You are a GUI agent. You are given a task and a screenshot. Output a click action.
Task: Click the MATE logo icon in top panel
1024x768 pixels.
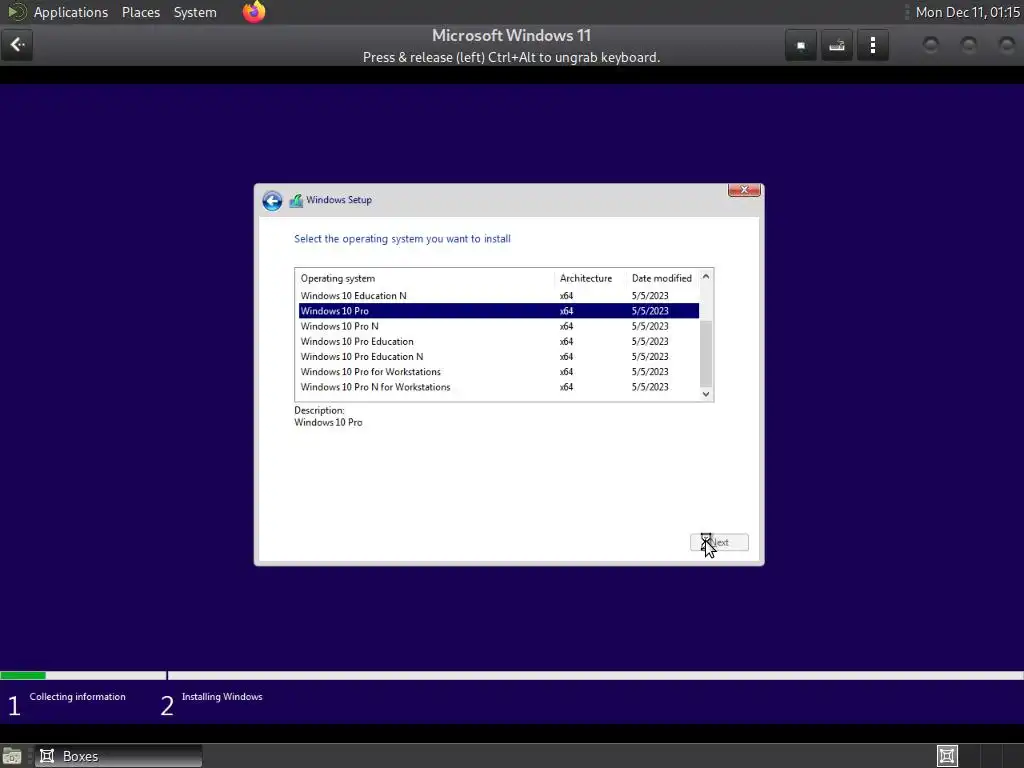click(x=16, y=12)
